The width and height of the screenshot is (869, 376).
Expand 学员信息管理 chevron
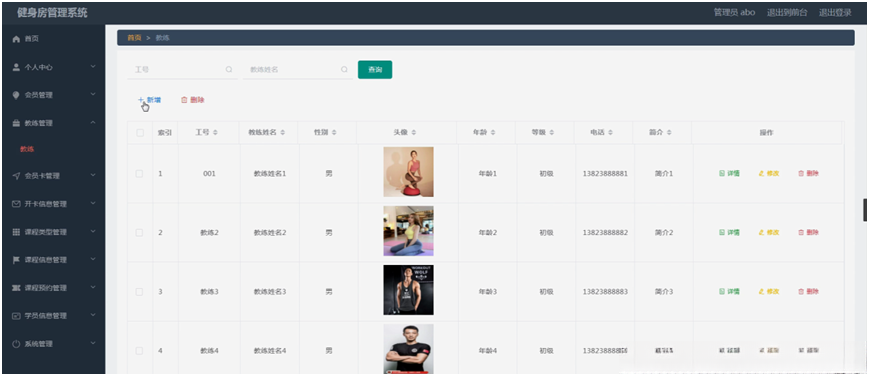(93, 316)
